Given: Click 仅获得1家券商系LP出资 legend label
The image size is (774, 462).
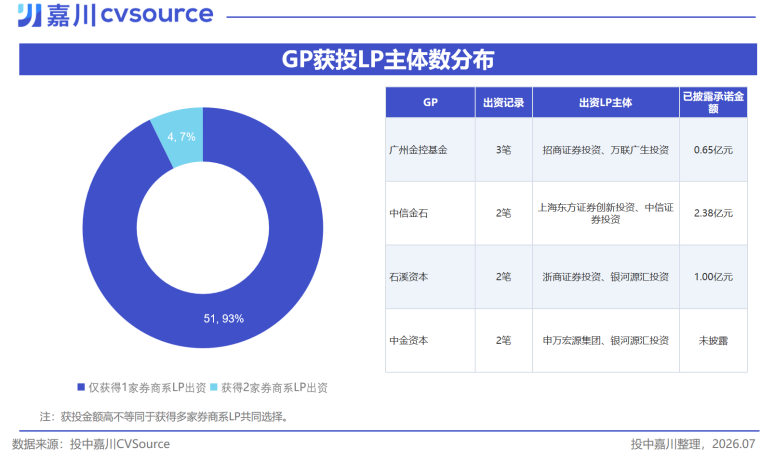Looking at the screenshot, I should point(147,387).
